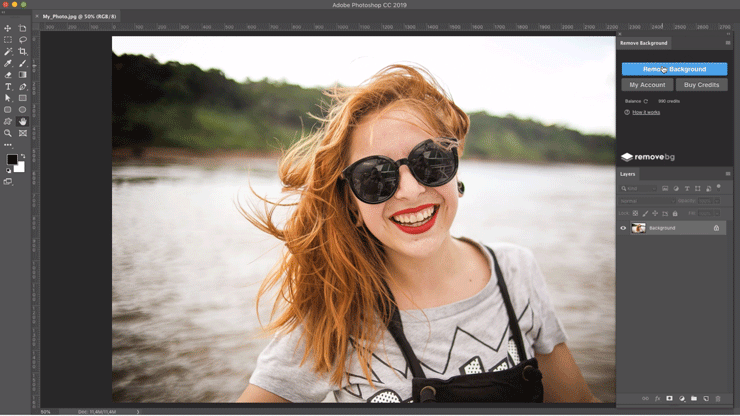Click the Layers panel tab
Screen dimensions: 740x416
628,174
